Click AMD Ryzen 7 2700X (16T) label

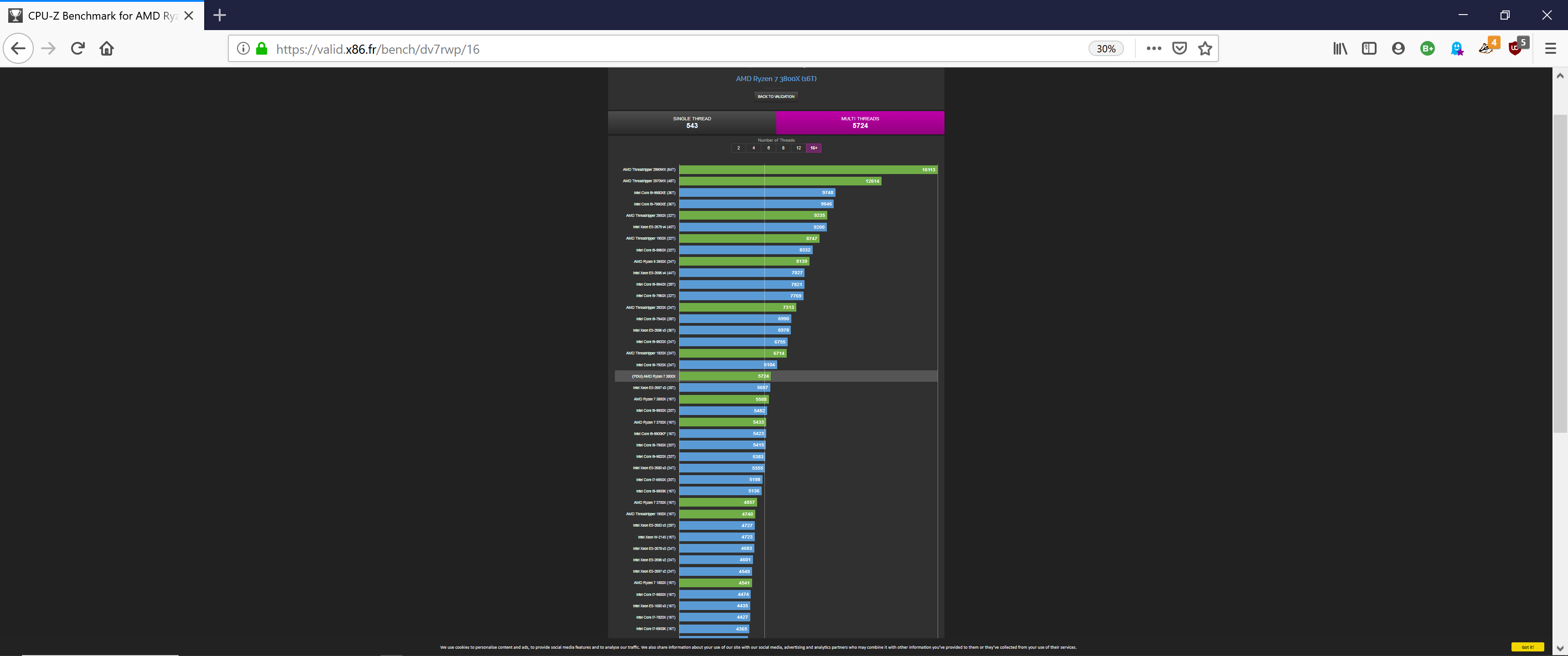tap(655, 502)
